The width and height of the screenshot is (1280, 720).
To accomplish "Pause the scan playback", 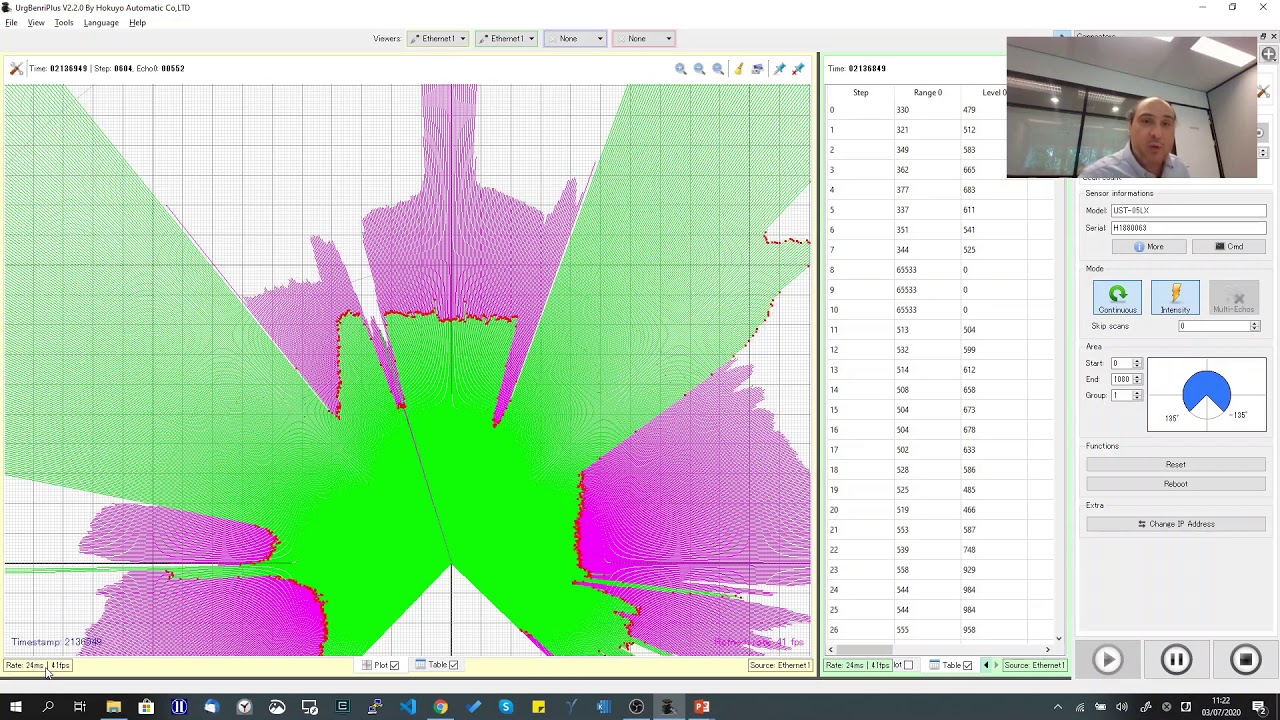I will [1176, 659].
